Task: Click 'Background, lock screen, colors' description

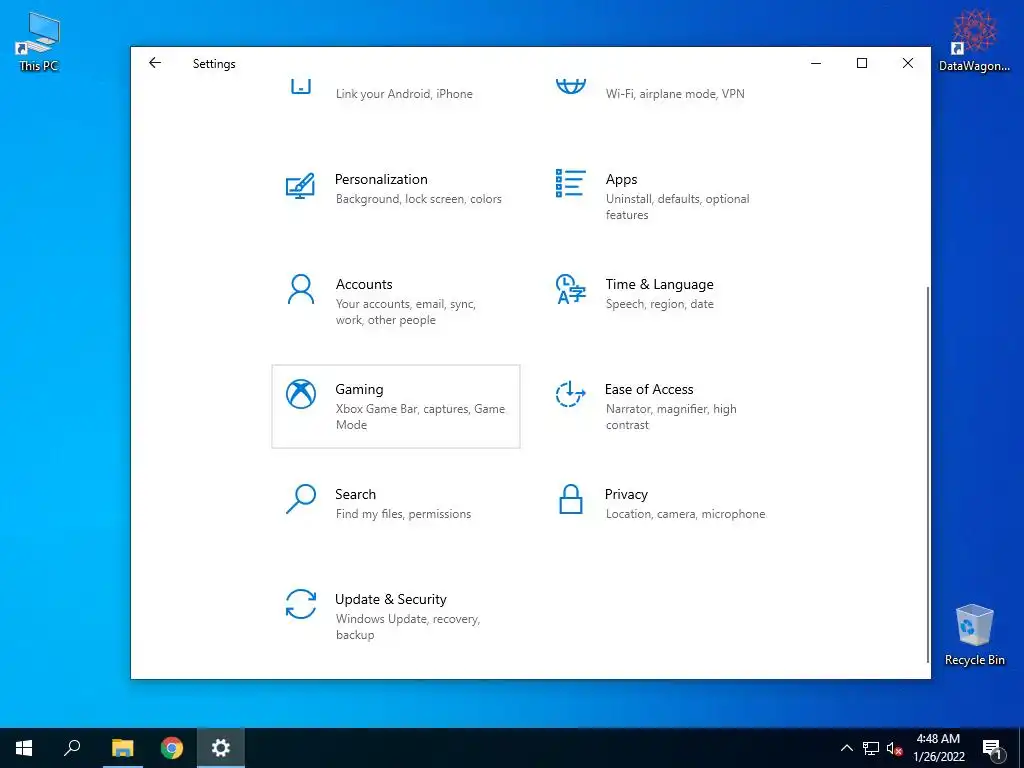Action: point(419,199)
